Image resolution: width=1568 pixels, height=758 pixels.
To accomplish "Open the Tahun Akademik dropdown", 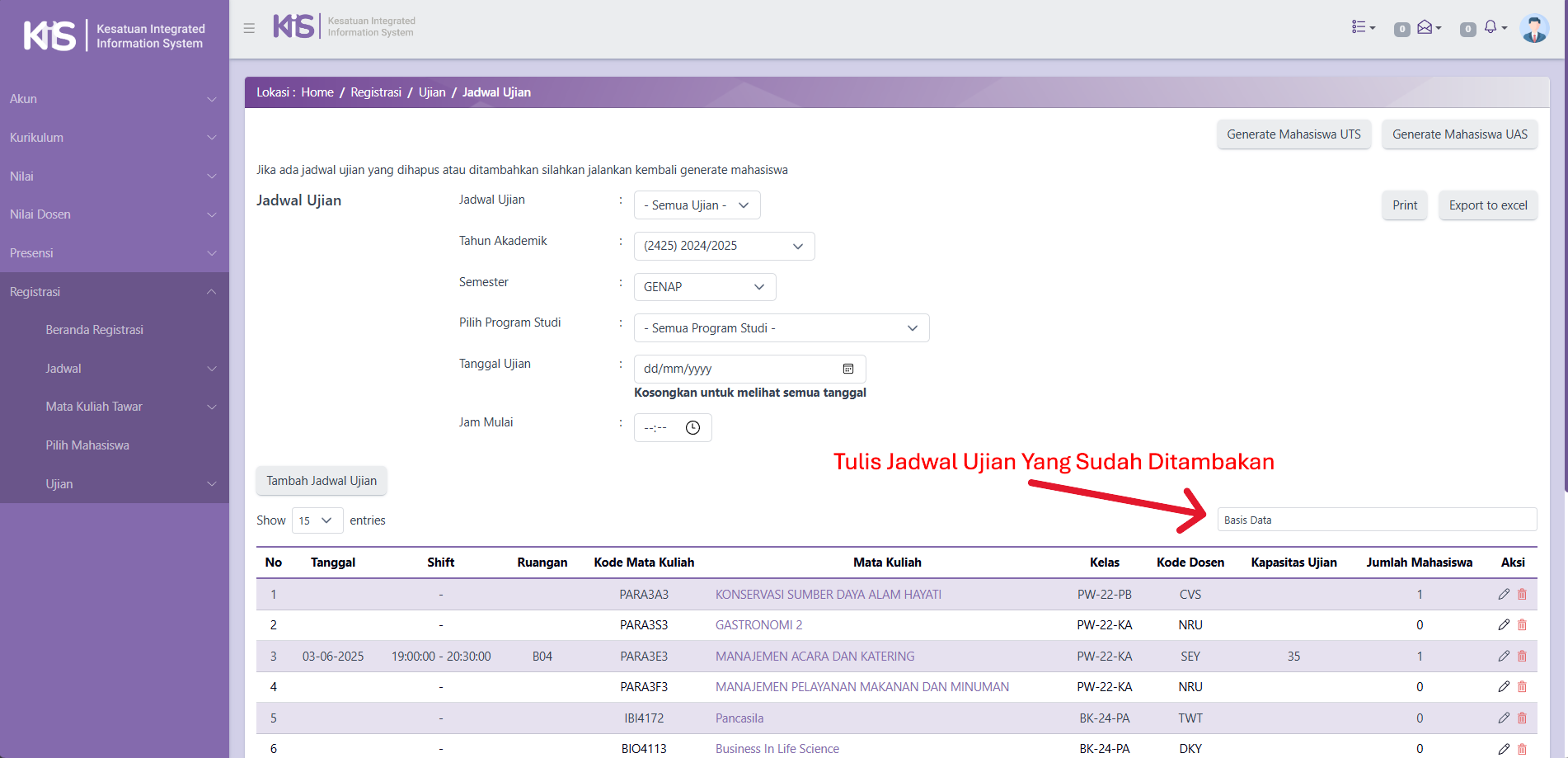I will point(723,246).
